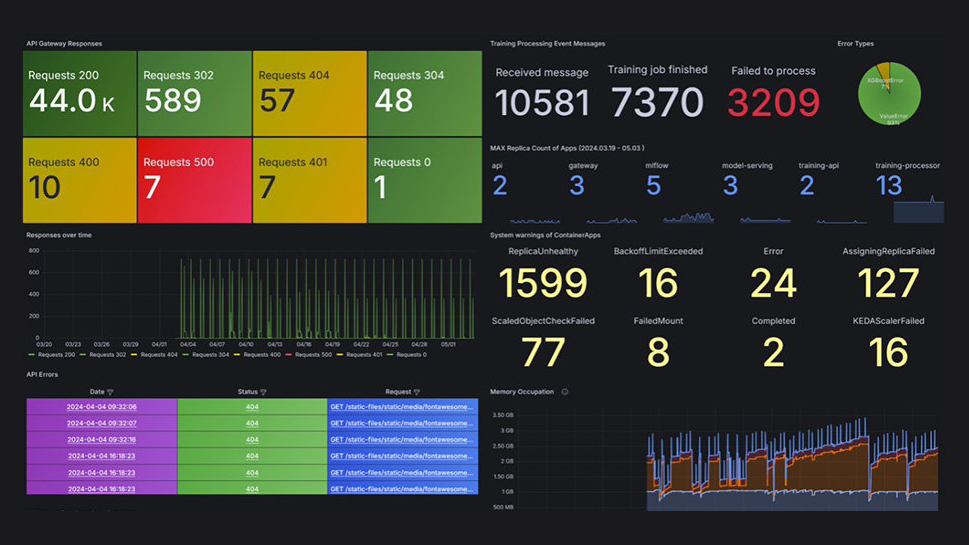Image resolution: width=969 pixels, height=545 pixels.
Task: Click the red Requests 500 stat tile
Action: 195,180
